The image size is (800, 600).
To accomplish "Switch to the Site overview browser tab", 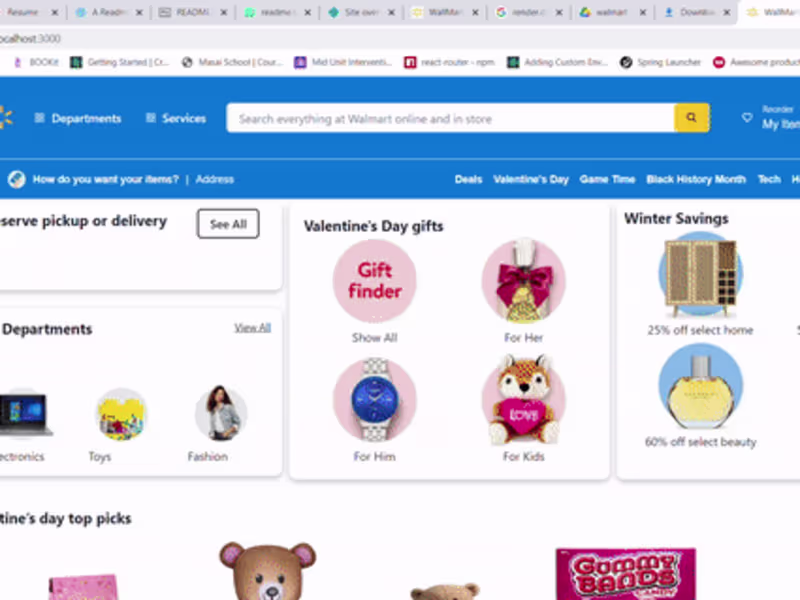I will (360, 12).
